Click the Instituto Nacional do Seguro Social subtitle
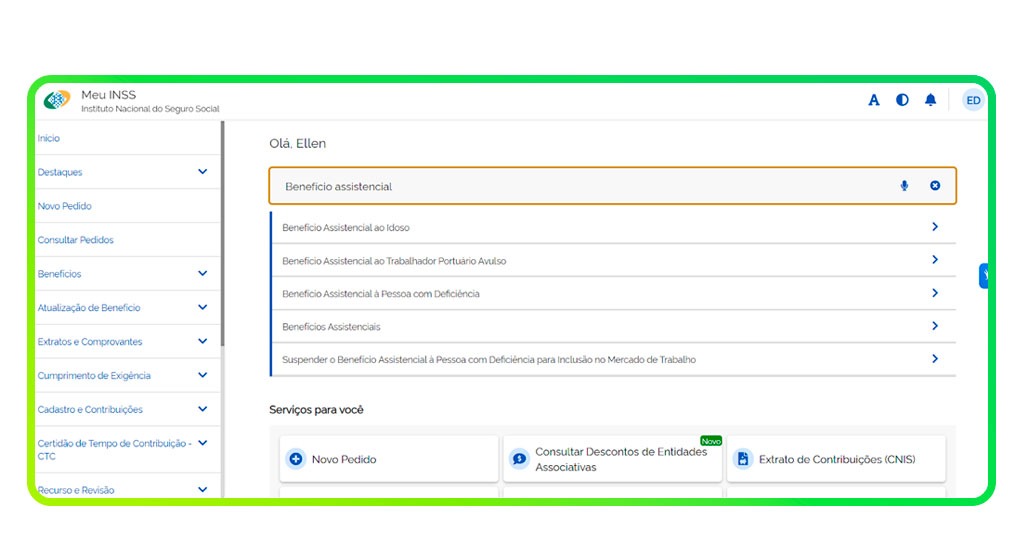The width and height of the screenshot is (1024, 536). coord(150,109)
